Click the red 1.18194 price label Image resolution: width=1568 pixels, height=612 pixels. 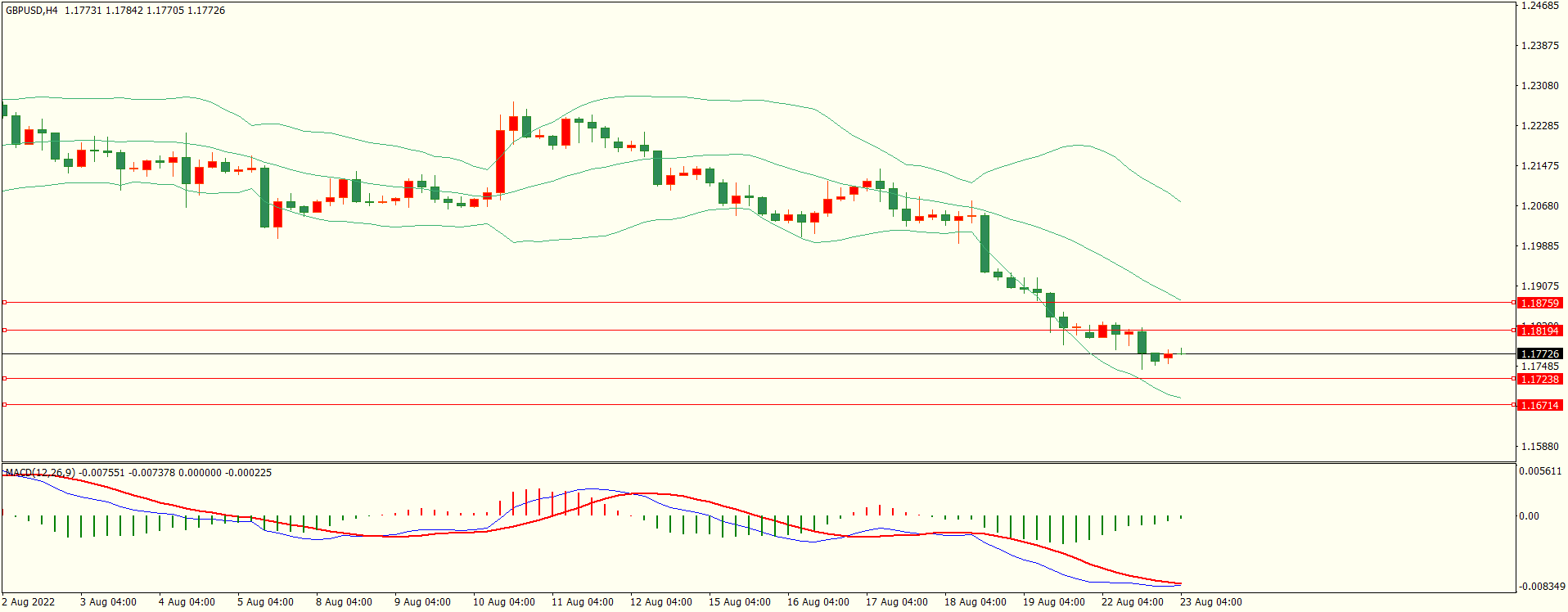(1539, 331)
